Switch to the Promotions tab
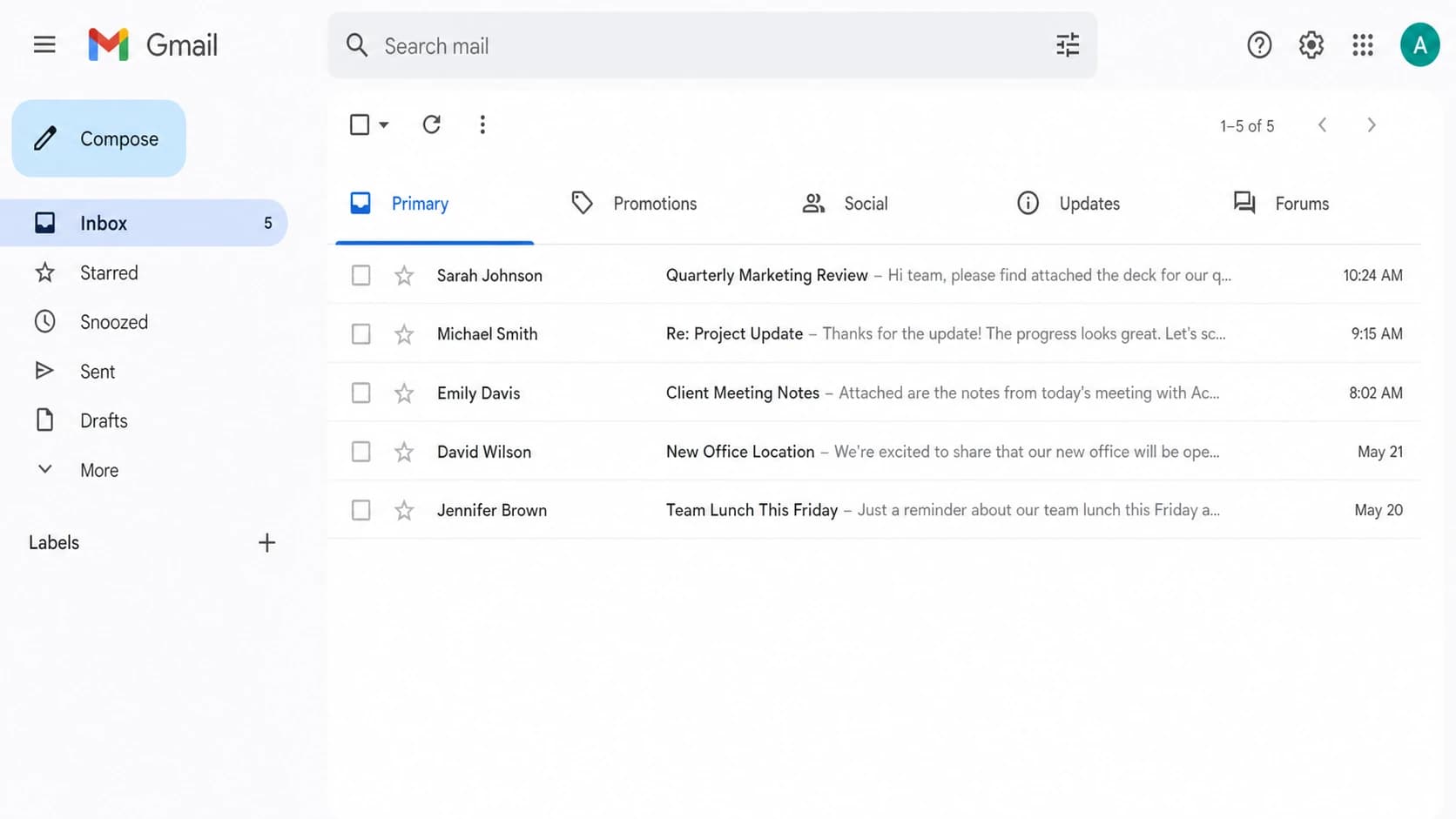The height and width of the screenshot is (819, 1456). point(634,204)
